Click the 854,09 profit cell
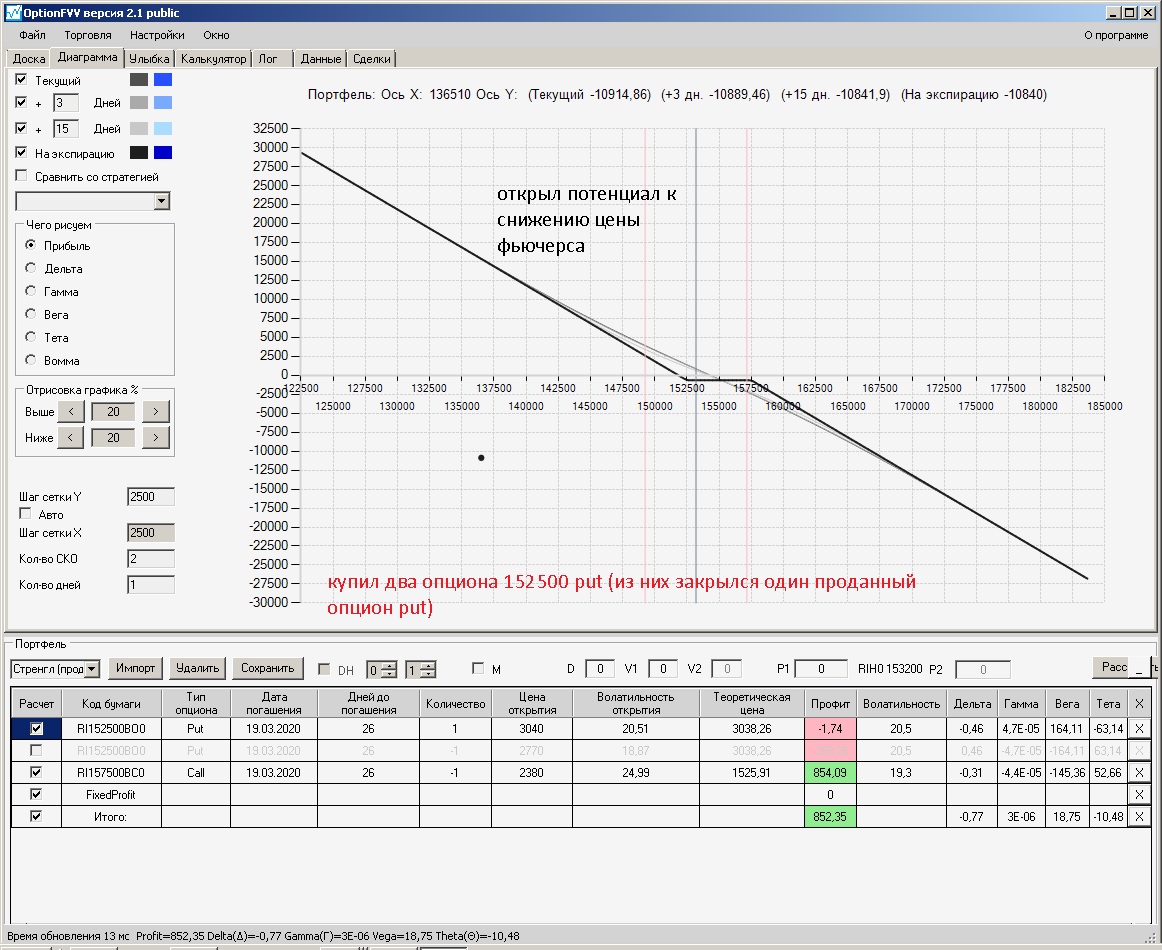Viewport: 1162px width, 950px height. pos(830,772)
